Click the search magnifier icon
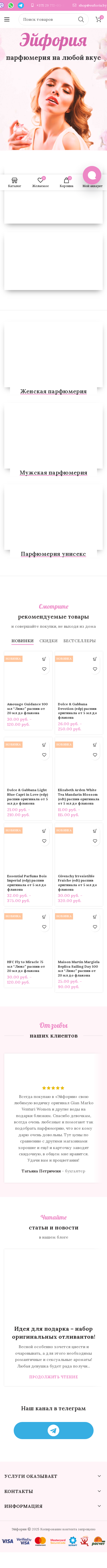This screenshot has width=107, height=1568. pos(81,19)
